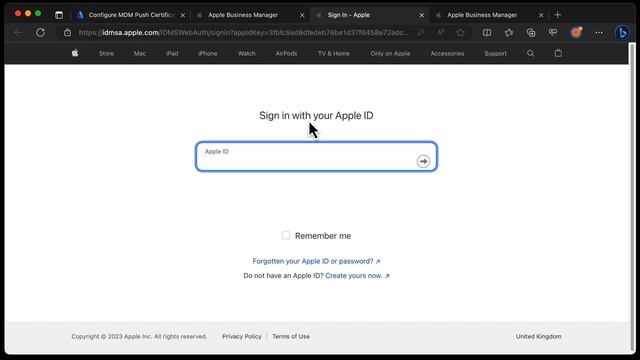Open the iPad menu item
640x360 pixels.
[x=172, y=53]
